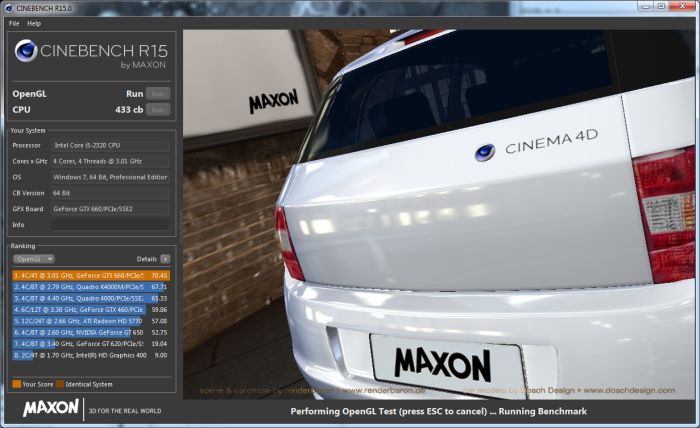Screen dimensions: 700x428
Task: Click the orange Your Score legend swatch
Action: click(x=17, y=384)
